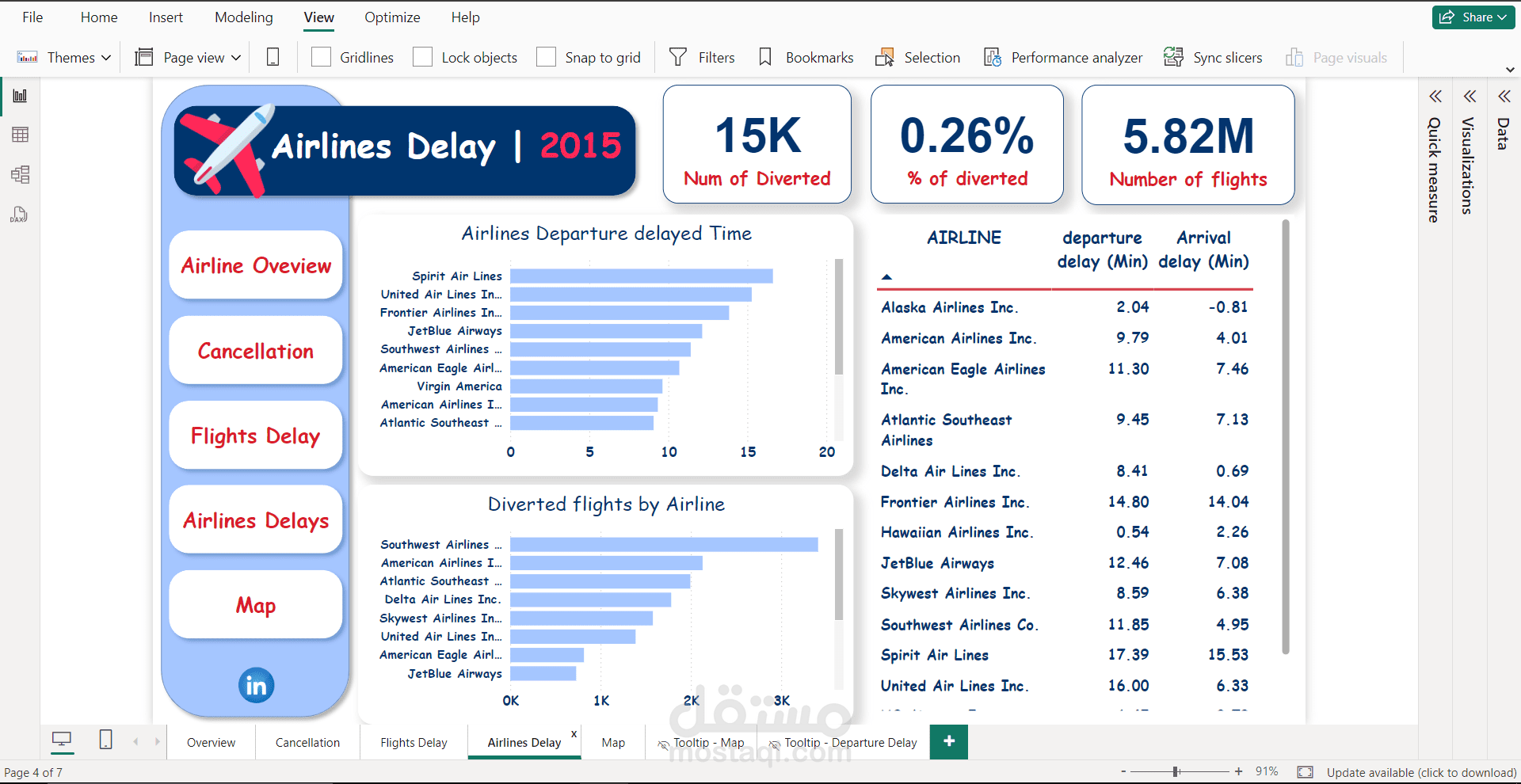Switch to mobile layout icon at bottom
This screenshot has width=1521, height=784.
(106, 740)
